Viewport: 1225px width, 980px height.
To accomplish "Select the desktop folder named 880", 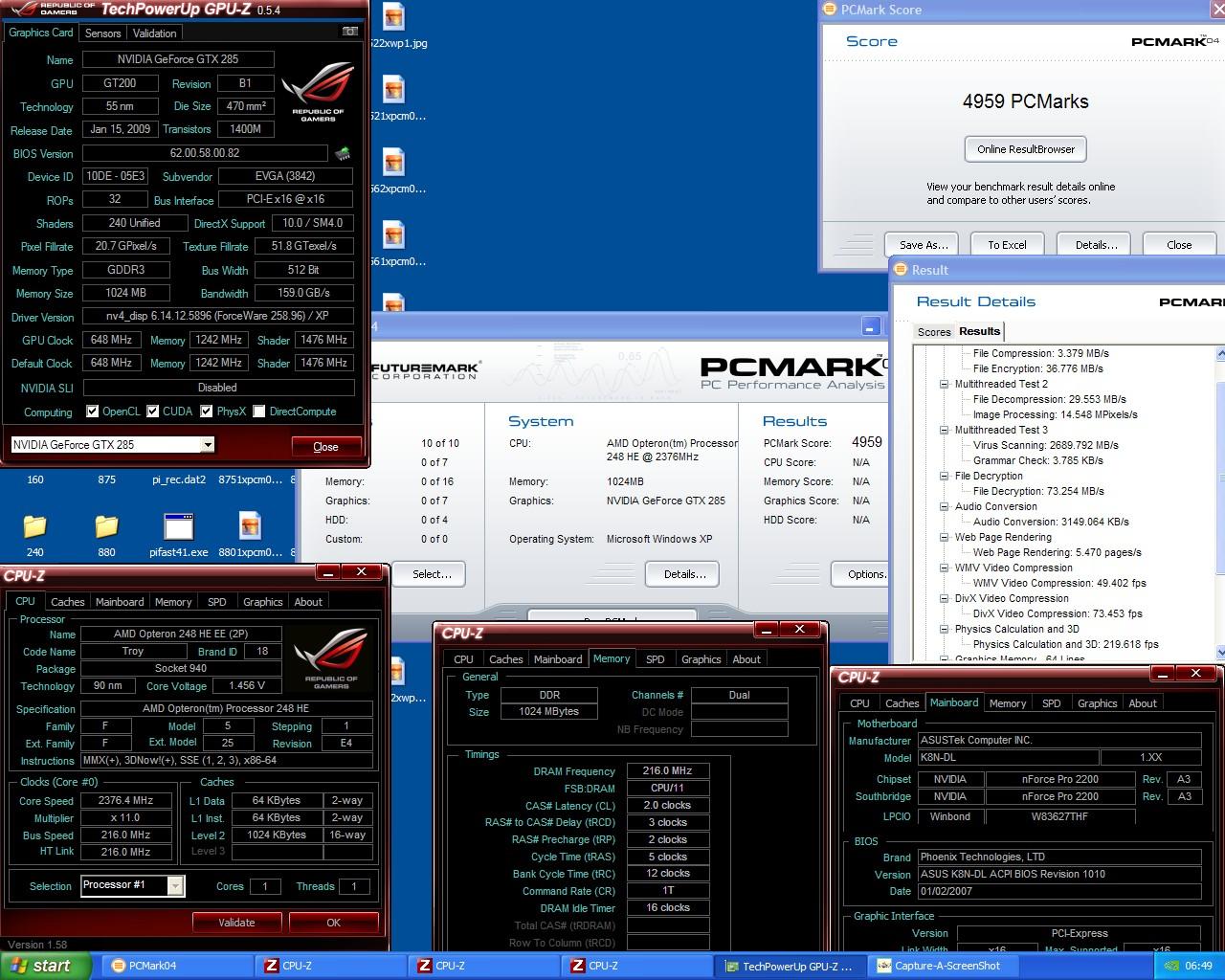I will [106, 525].
